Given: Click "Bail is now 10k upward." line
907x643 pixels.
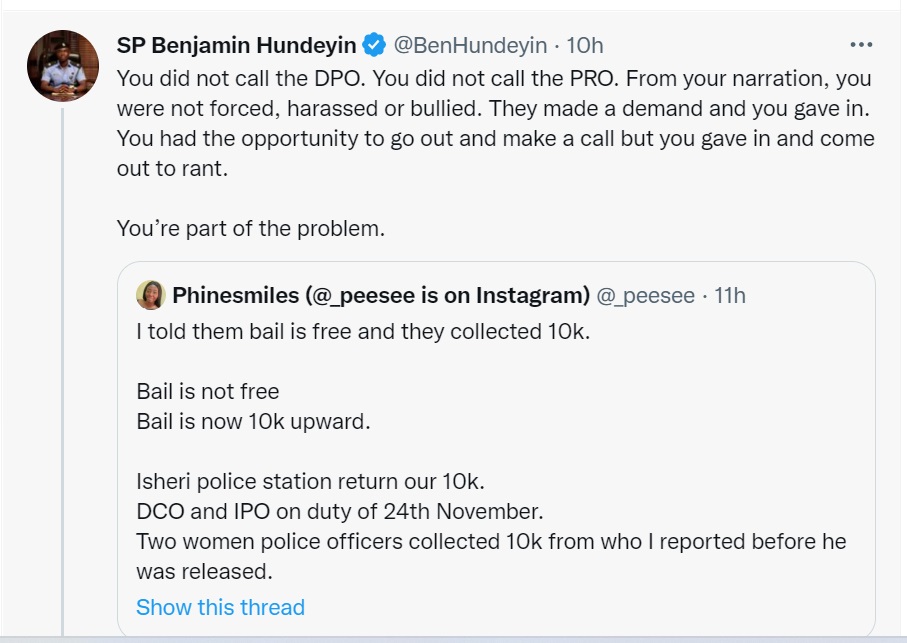Looking at the screenshot, I should (x=253, y=421).
